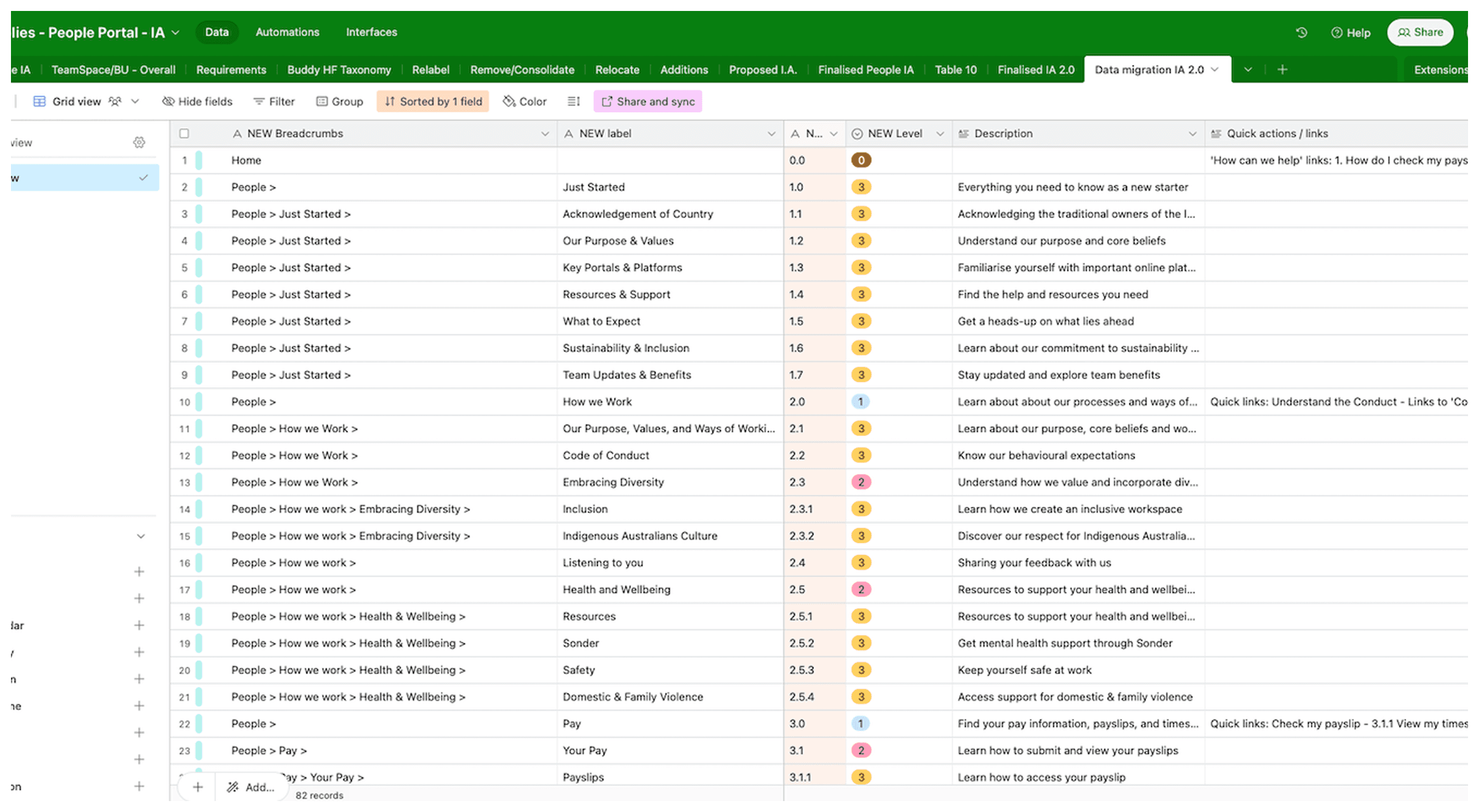This screenshot has width=1479, height=812.
Task: Open the Filter options in the toolbar
Action: (x=274, y=101)
